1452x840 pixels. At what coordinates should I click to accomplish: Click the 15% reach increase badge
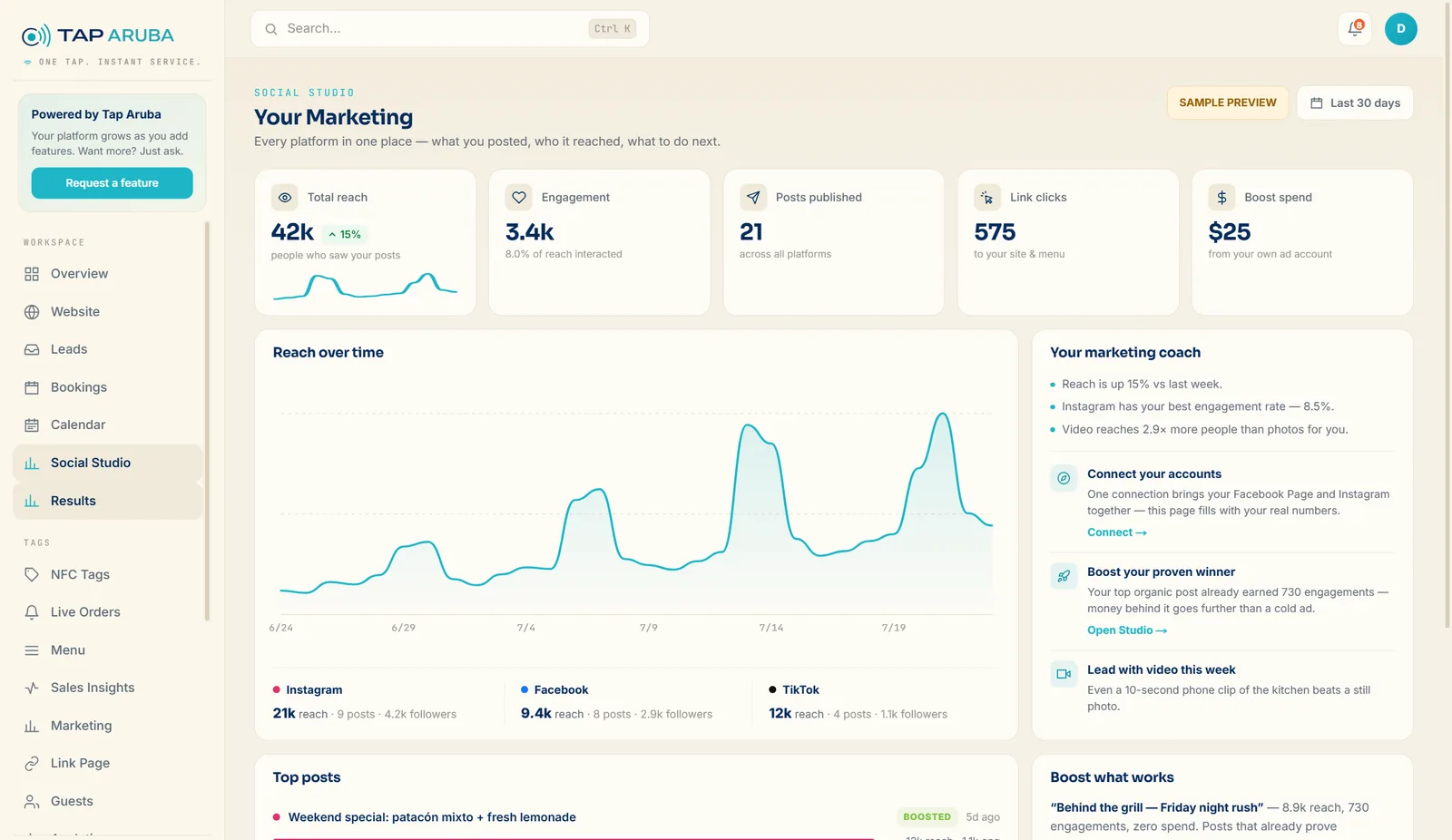coord(345,234)
